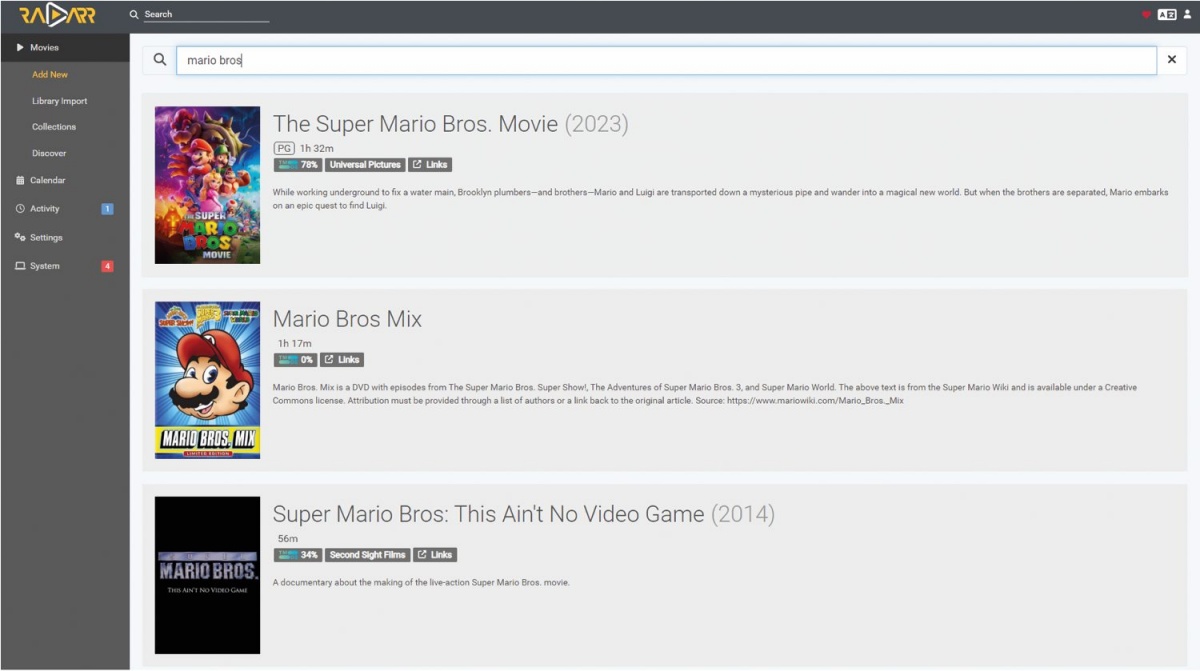Click the magnifier icon beside the header Search field
Screen dimensions: 1200x671
coord(134,15)
